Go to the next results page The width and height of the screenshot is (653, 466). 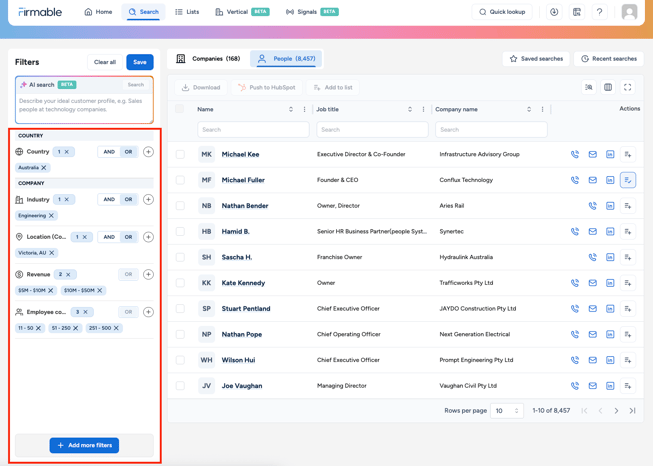coord(616,411)
